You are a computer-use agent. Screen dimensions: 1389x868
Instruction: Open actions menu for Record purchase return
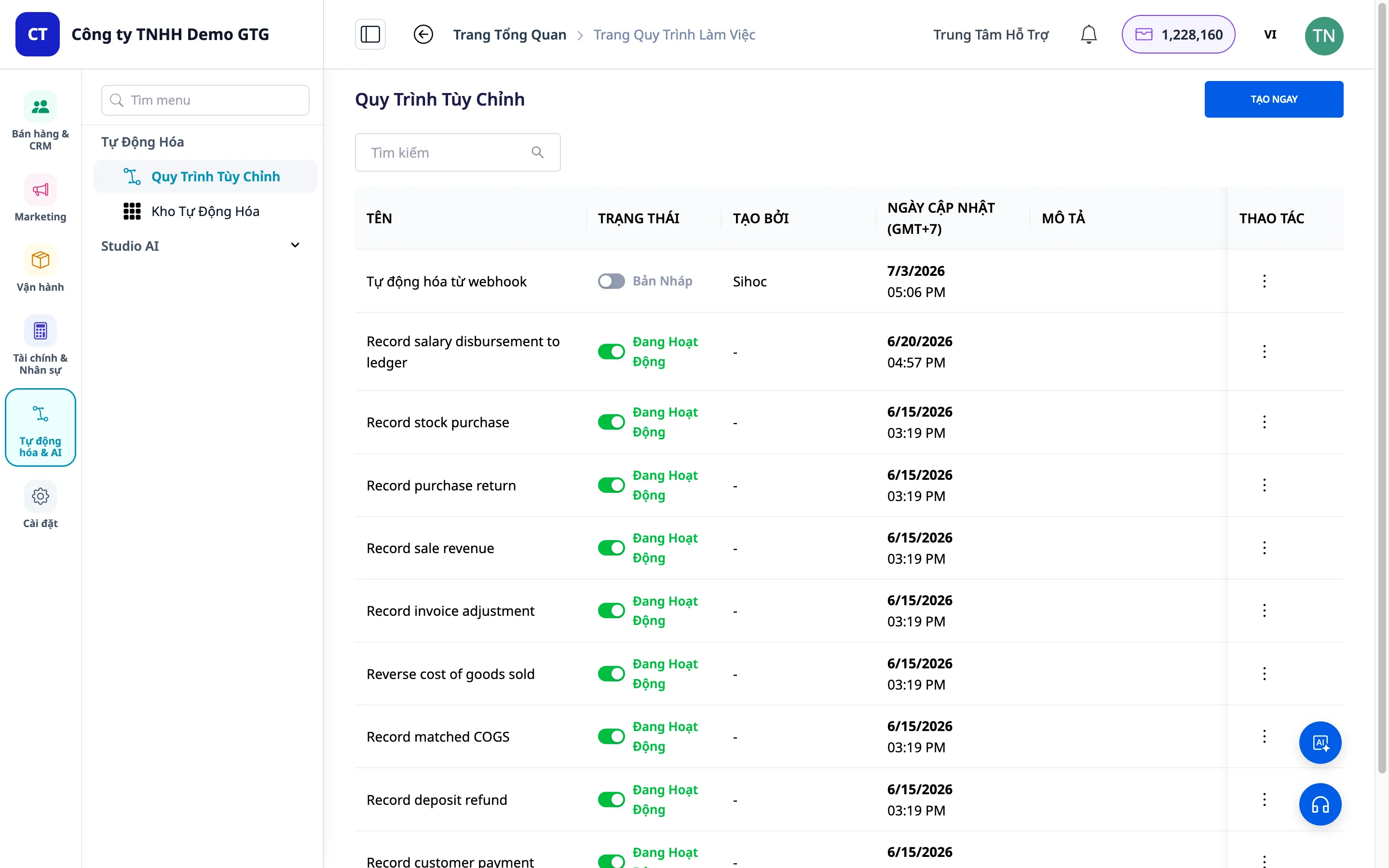pyautogui.click(x=1265, y=485)
